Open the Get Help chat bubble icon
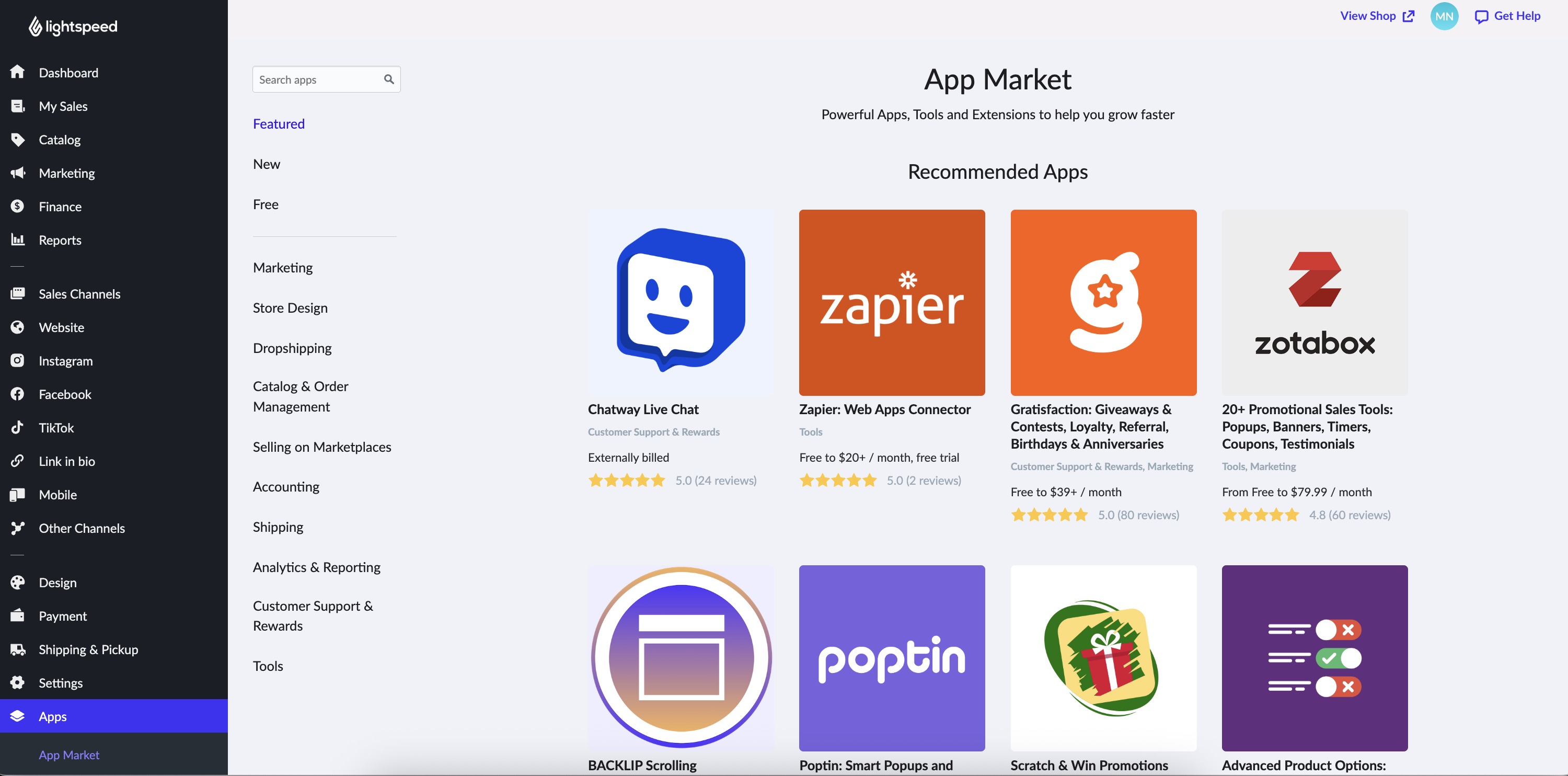Image resolution: width=1568 pixels, height=776 pixels. point(1482,16)
